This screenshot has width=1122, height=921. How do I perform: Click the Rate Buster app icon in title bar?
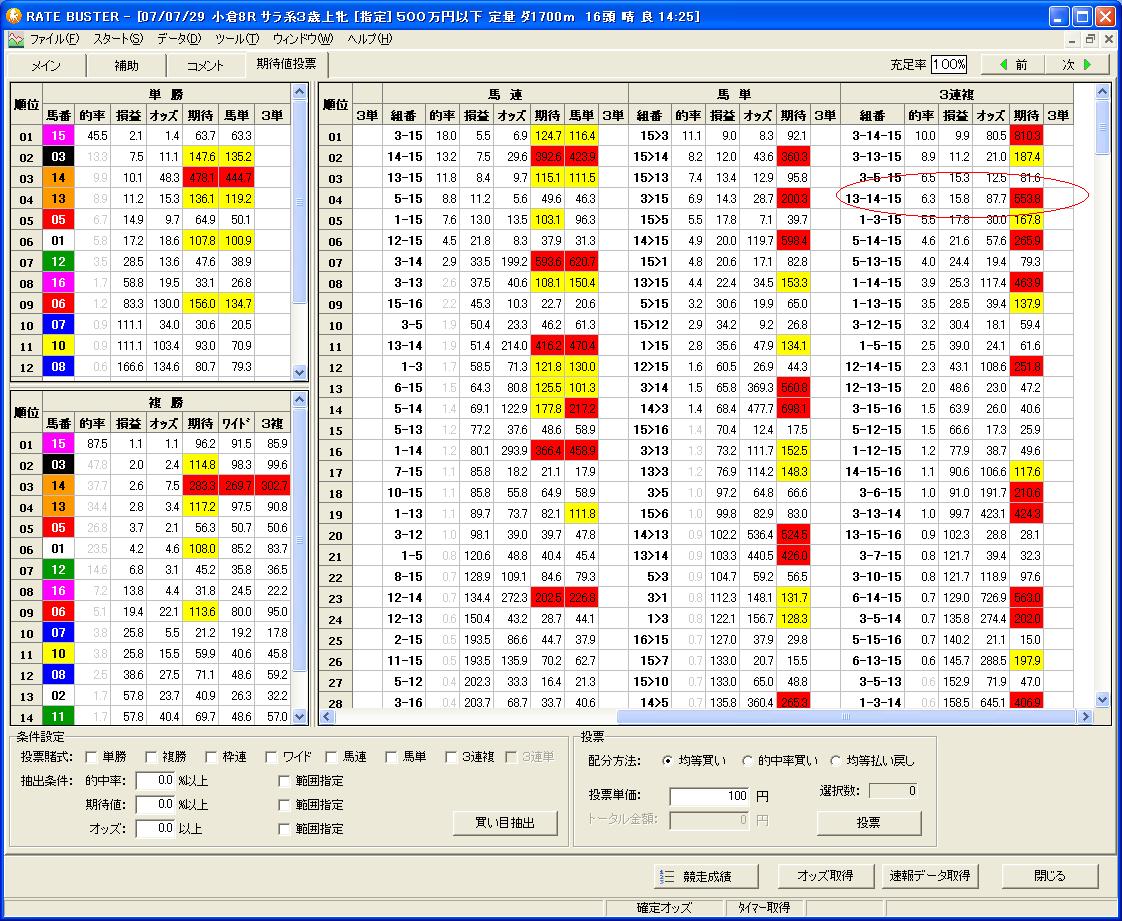click(x=14, y=16)
